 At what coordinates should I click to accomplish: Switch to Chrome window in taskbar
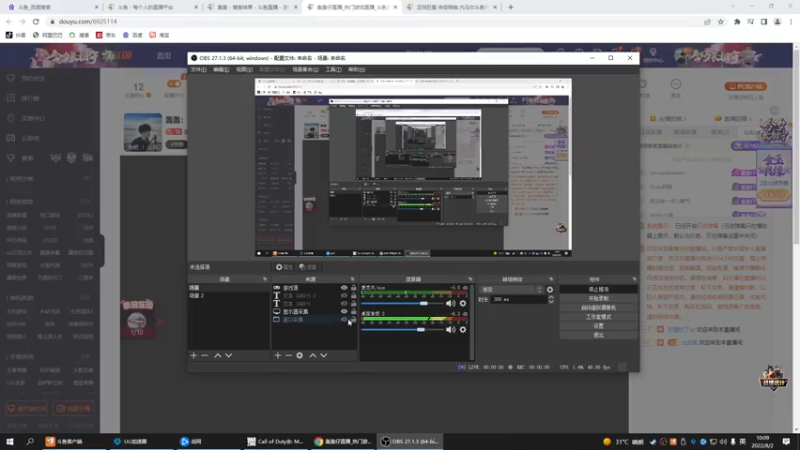(x=343, y=441)
